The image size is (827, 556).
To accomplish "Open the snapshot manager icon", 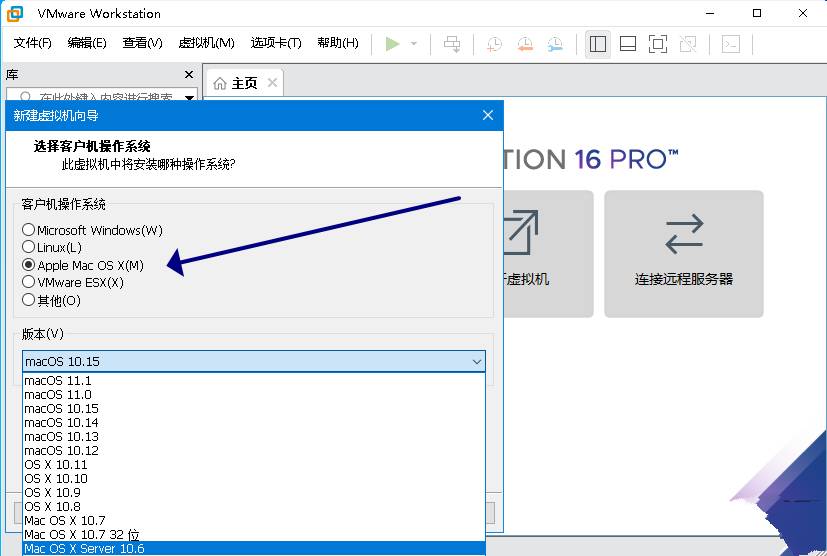I will click(555, 44).
